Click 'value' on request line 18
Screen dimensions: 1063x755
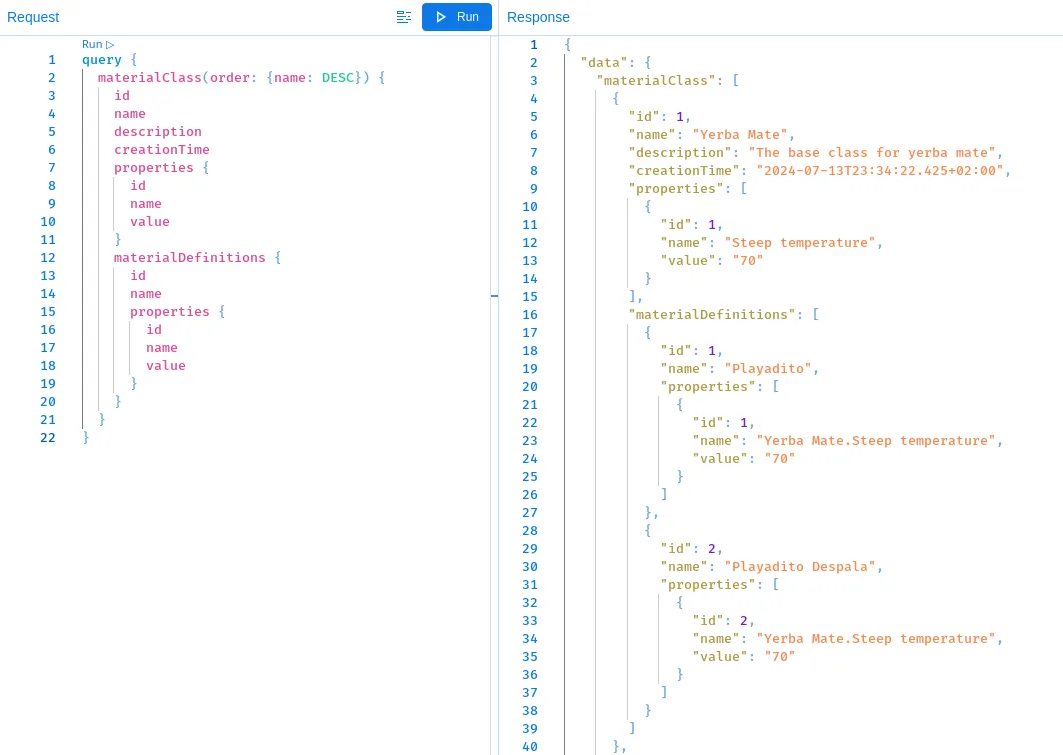pos(165,365)
